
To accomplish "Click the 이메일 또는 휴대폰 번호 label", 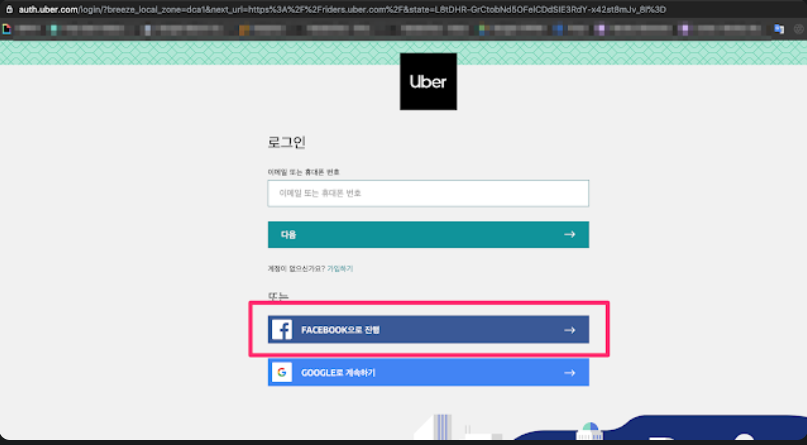I will tap(303, 172).
